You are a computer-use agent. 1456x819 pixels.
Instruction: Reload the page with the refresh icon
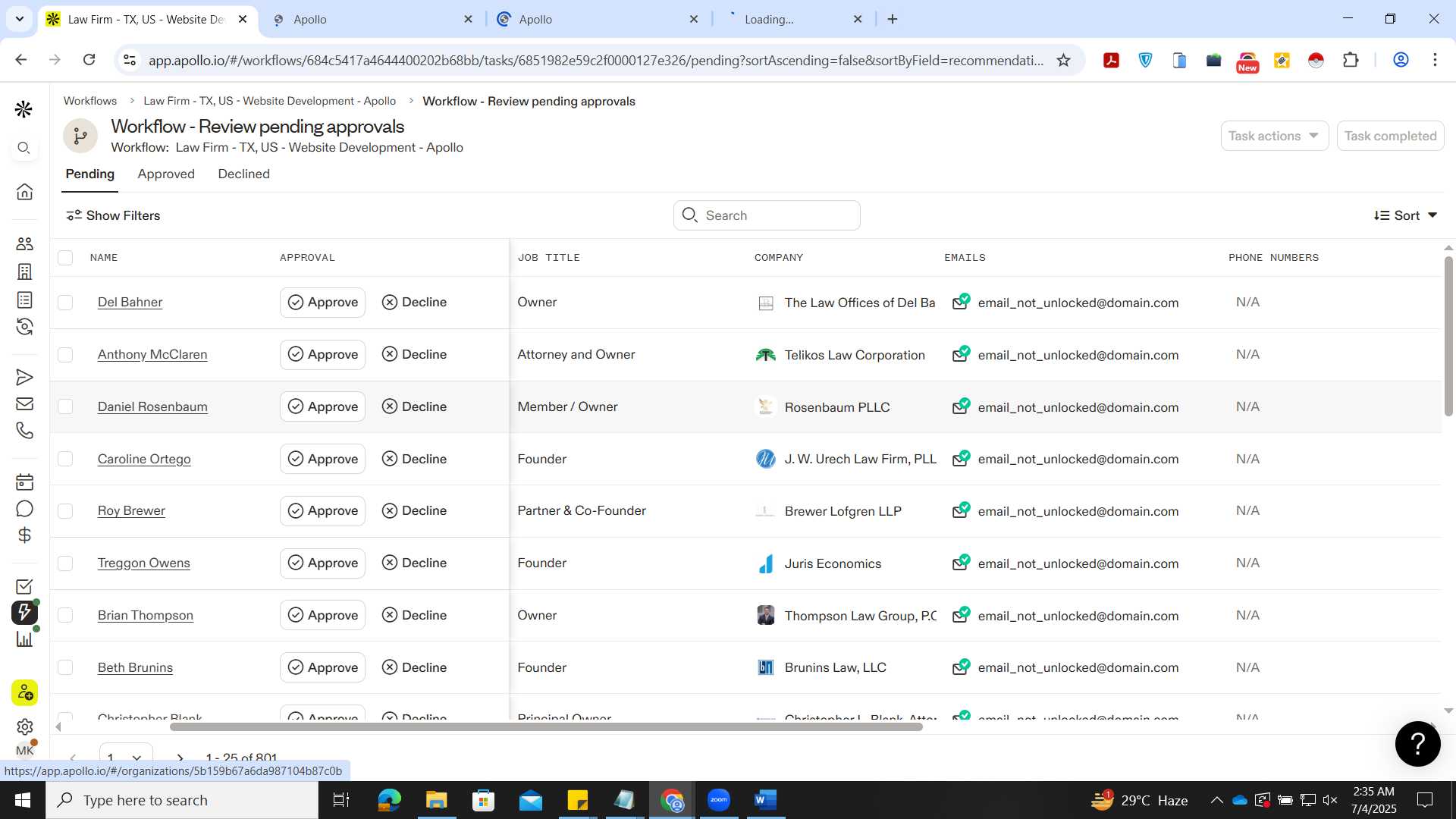point(89,60)
